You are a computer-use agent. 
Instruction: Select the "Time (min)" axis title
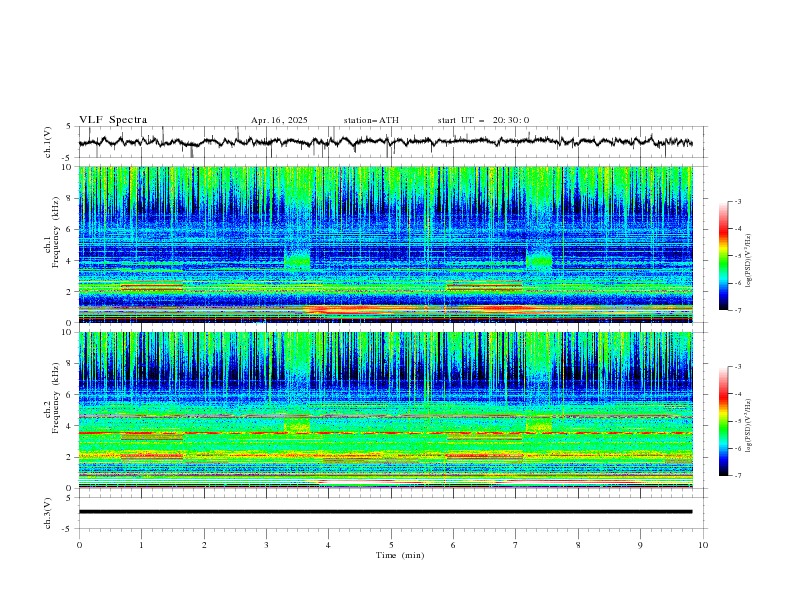click(x=400, y=555)
